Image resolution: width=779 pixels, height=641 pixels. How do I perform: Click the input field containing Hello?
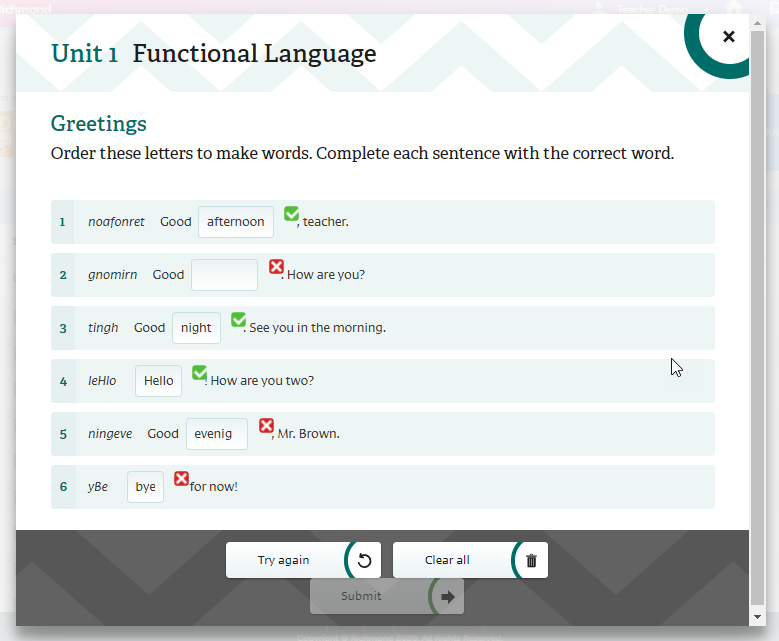point(158,381)
